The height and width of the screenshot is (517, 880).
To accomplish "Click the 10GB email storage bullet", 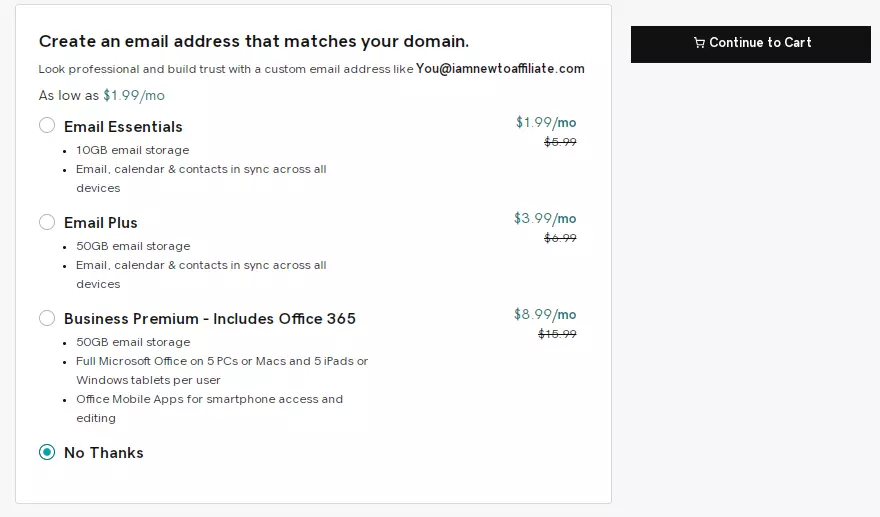I will (x=132, y=150).
